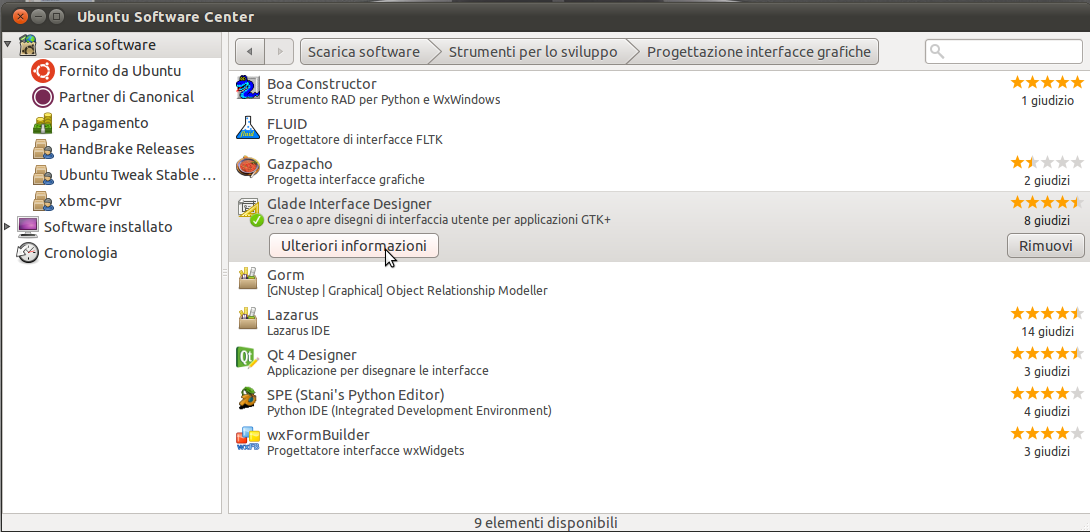The image size is (1090, 532).
Task: Click the Partner di Canonical circle icon
Action: pyautogui.click(x=42, y=97)
